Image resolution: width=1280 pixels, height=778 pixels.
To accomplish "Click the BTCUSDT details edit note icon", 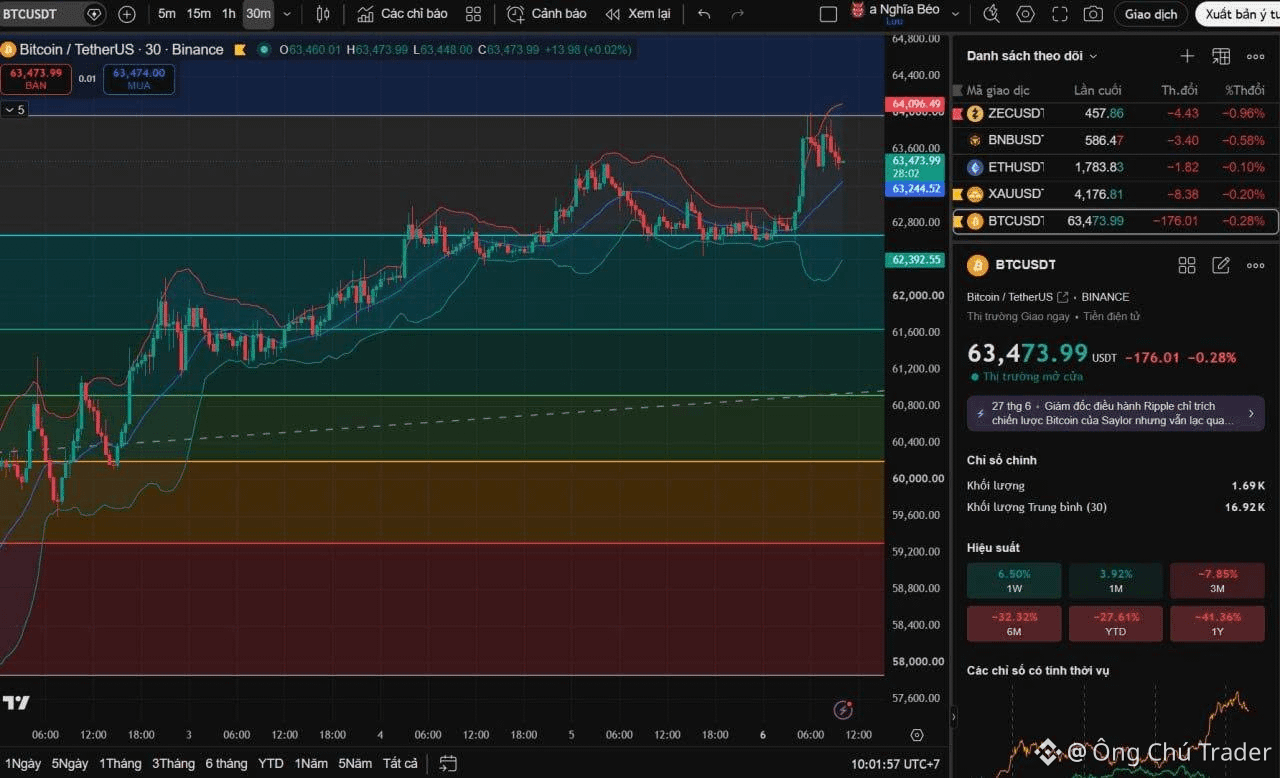I will 1221,265.
